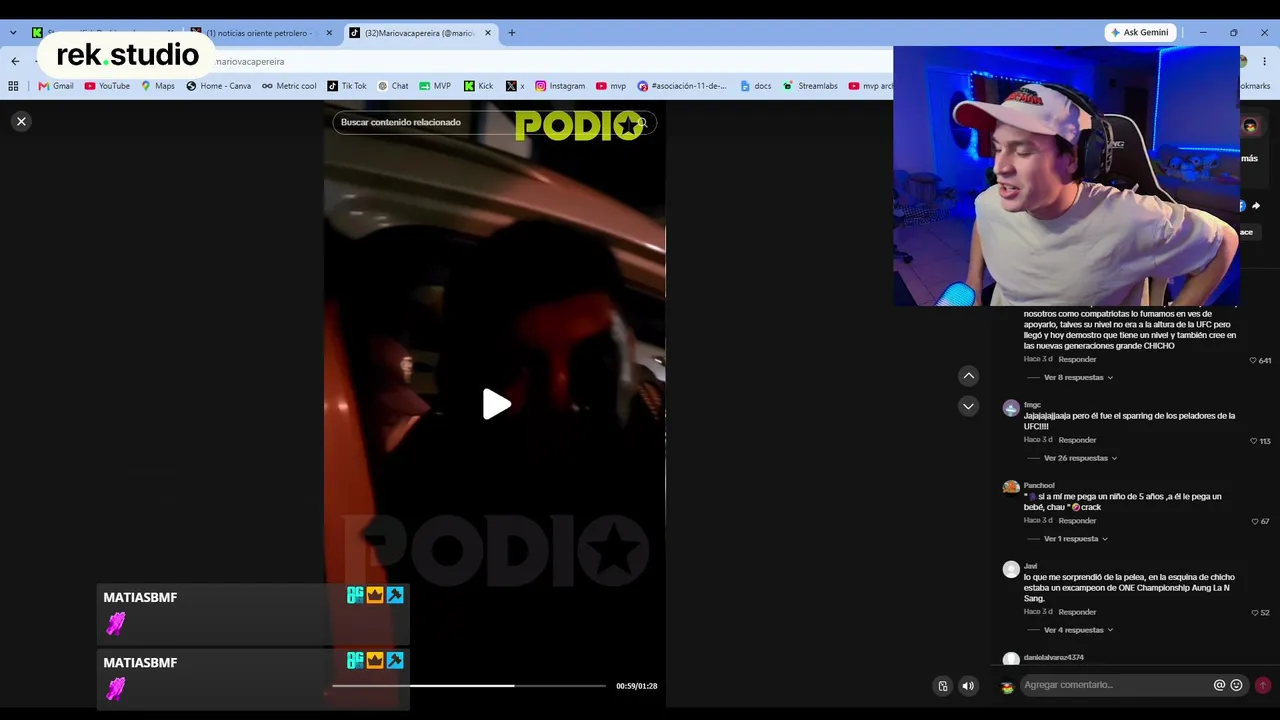Expand 'Ver 8 respuestas' replies
The image size is (1280, 720).
[x=1078, y=377]
